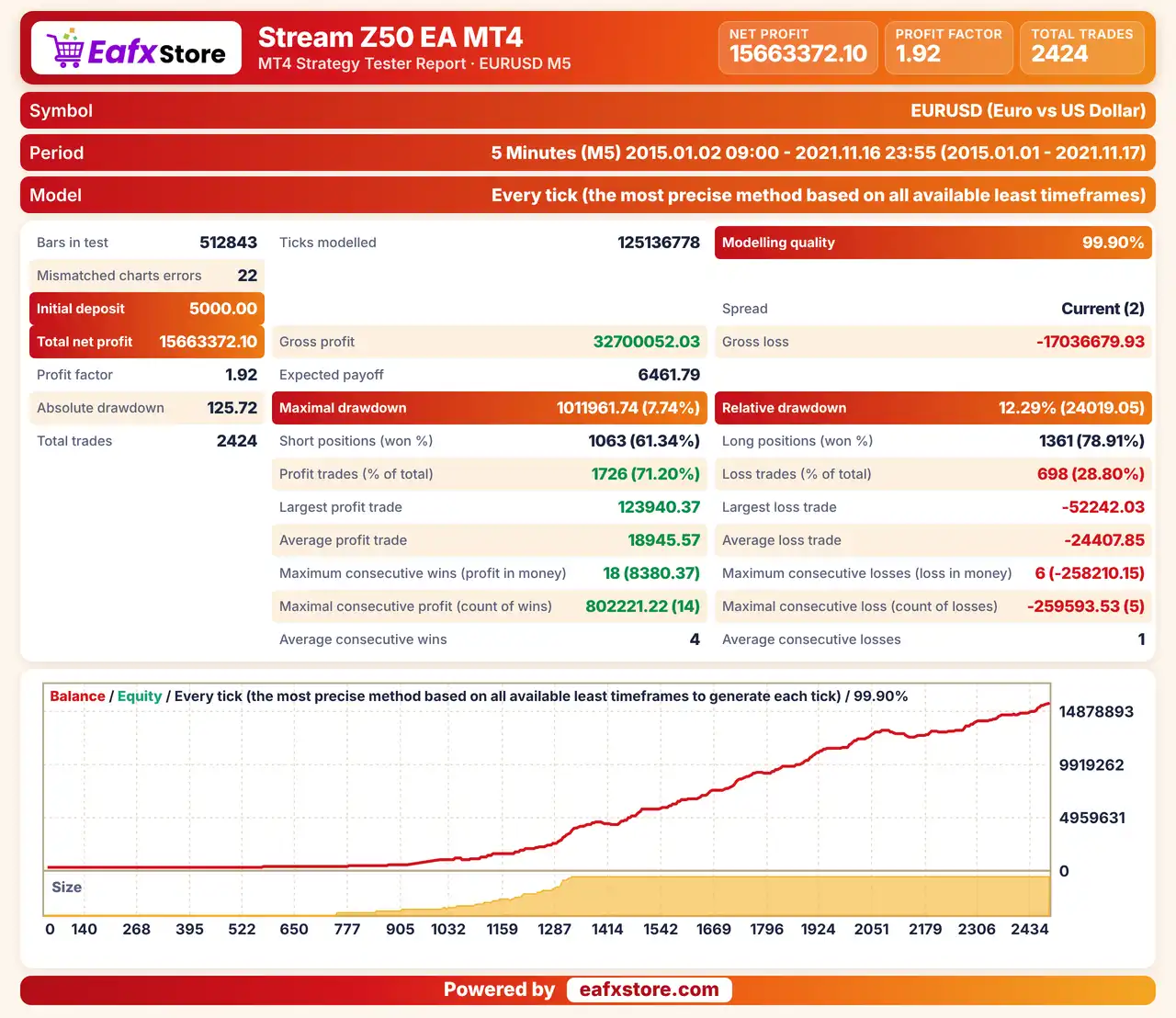Viewport: 1176px width, 1018px height.
Task: Click the Expected payoff value 6461.79
Action: pos(669,375)
